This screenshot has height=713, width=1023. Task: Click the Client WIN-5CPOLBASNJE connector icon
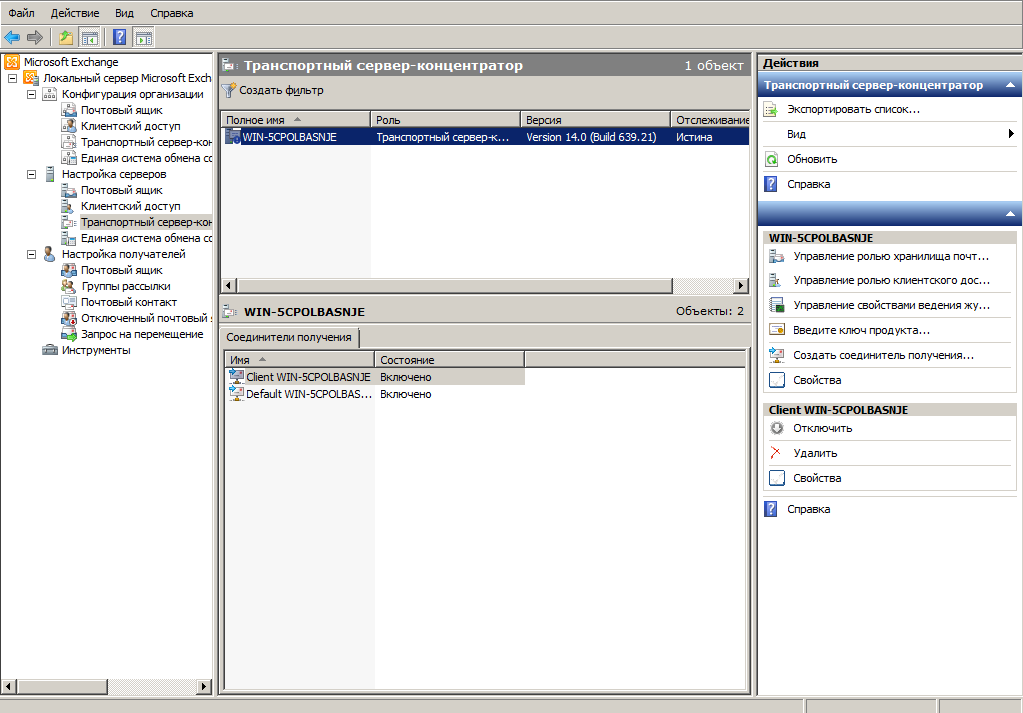(236, 376)
